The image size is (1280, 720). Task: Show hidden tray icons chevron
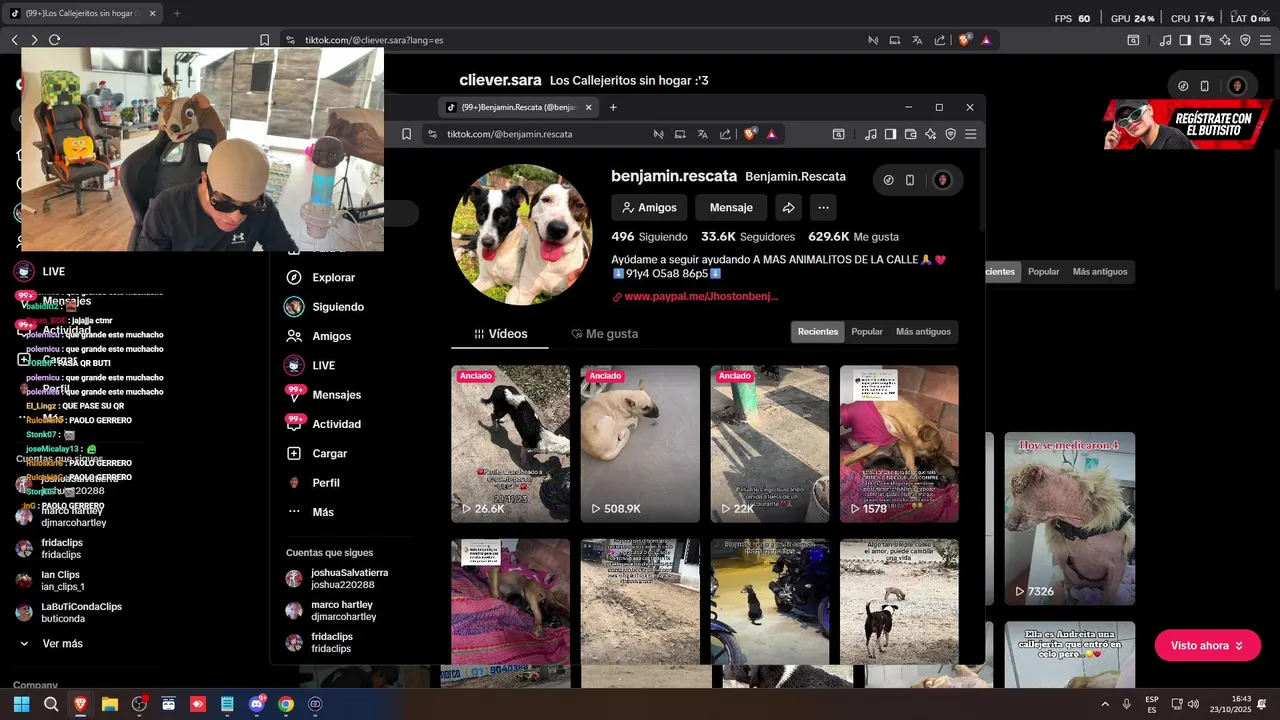[1105, 704]
